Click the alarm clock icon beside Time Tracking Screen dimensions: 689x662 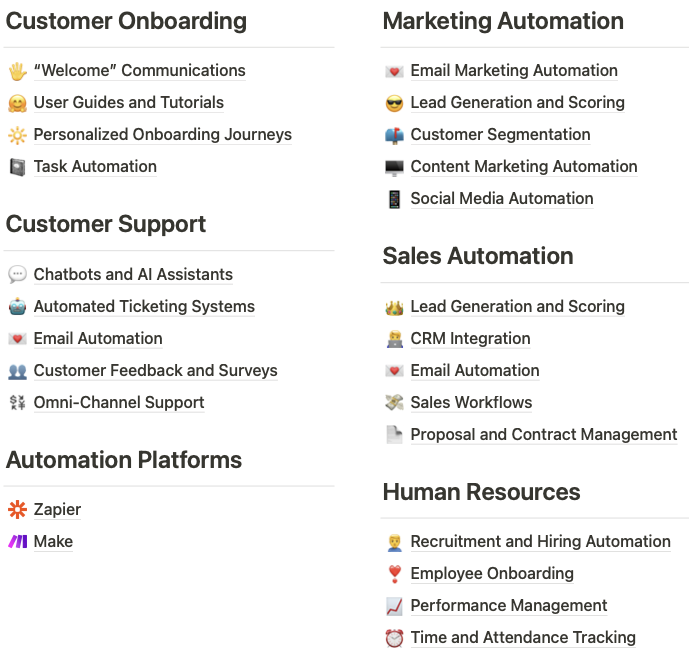(x=394, y=638)
